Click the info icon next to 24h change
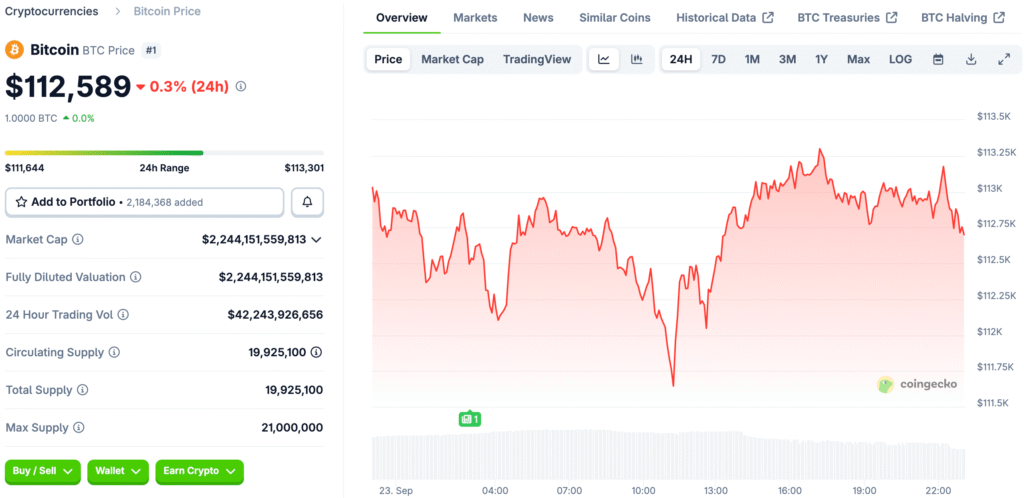The image size is (1024, 498). tap(240, 86)
